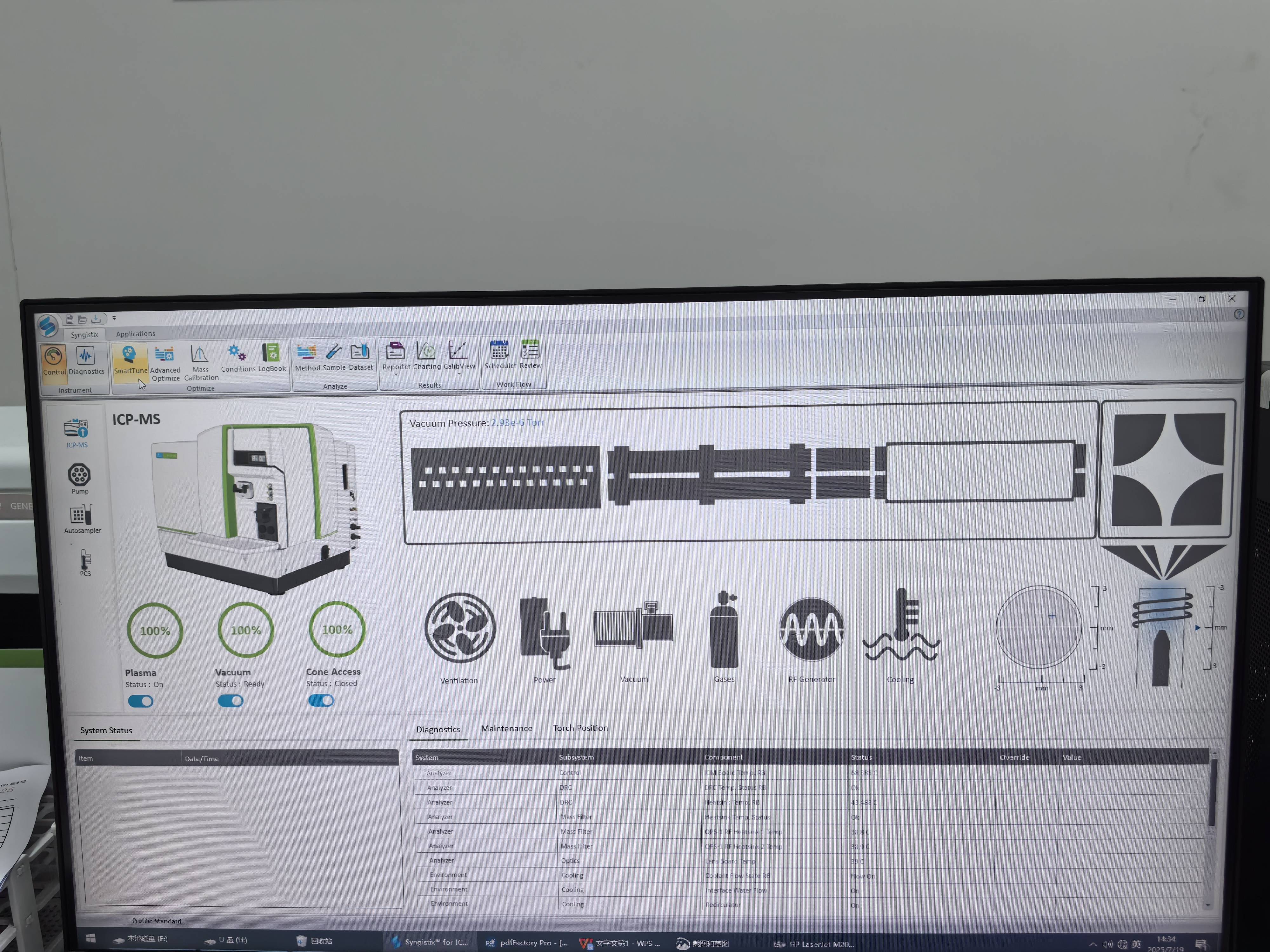Open the Diagnostics instrument view

(x=86, y=361)
